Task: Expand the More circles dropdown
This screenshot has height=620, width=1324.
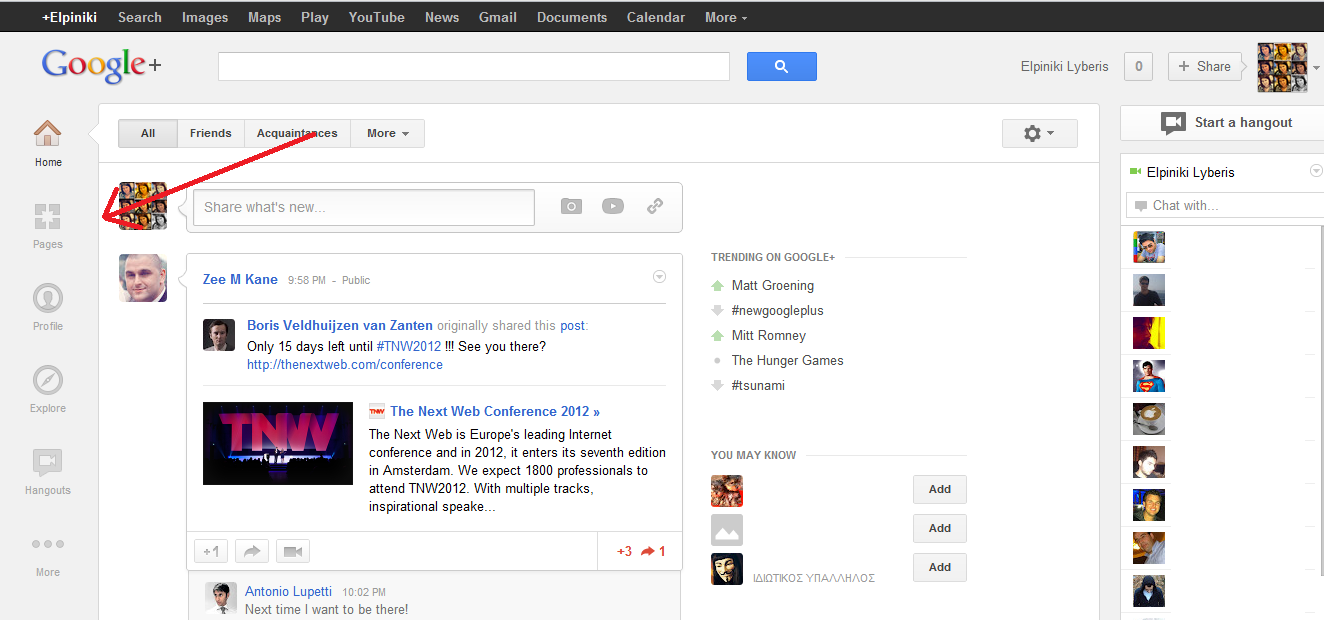Action: pyautogui.click(x=388, y=133)
